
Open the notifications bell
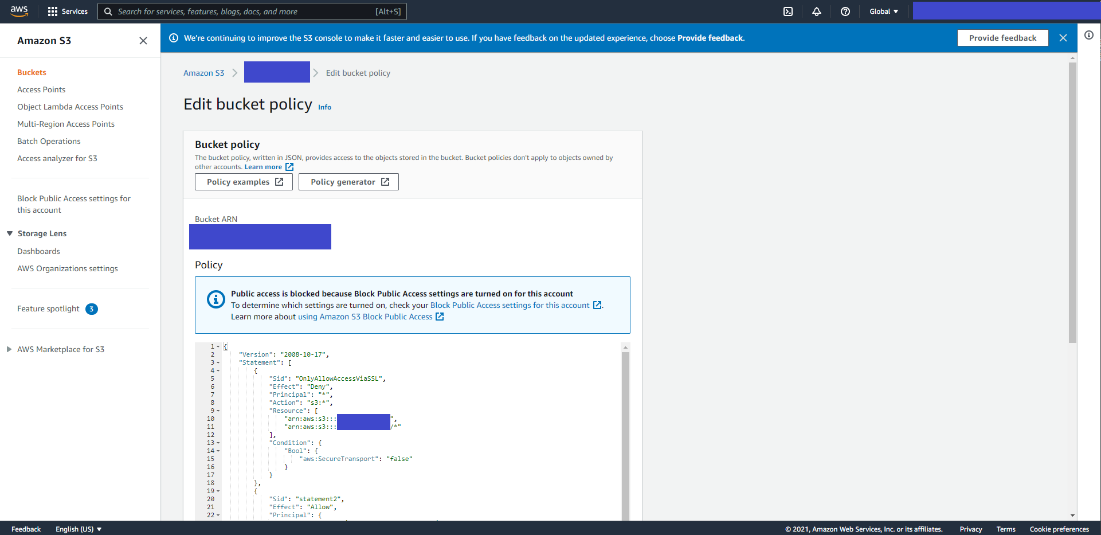click(817, 11)
